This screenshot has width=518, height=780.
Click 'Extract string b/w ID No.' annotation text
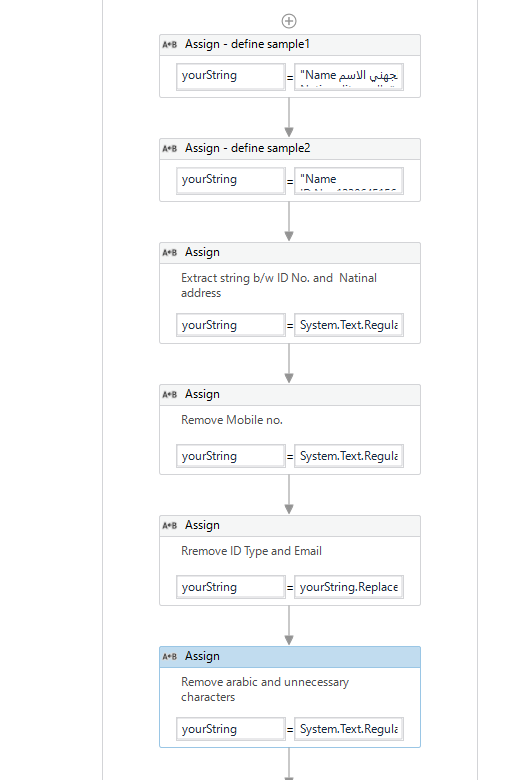pyautogui.click(x=279, y=285)
